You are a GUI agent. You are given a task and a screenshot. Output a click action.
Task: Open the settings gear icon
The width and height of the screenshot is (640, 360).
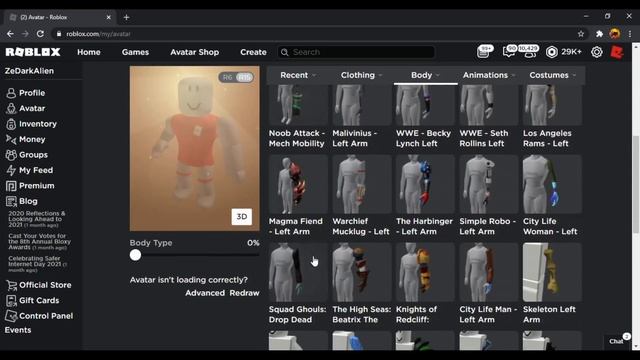[597, 52]
